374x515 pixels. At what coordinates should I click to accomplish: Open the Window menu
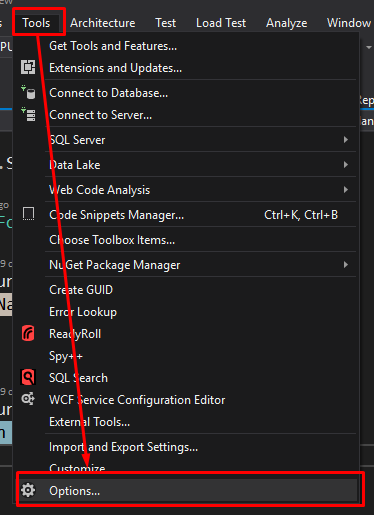point(349,23)
